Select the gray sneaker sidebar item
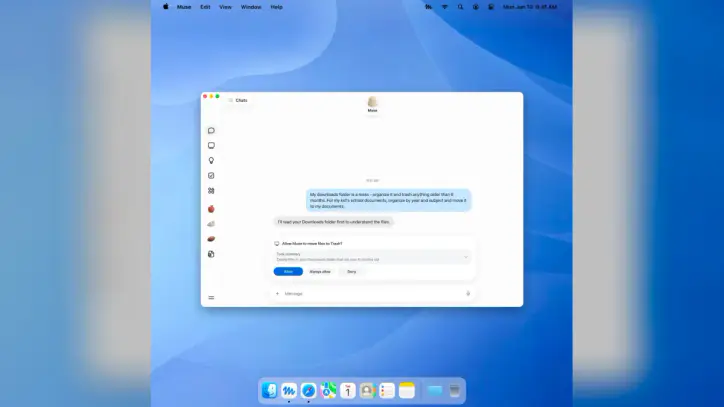Screen dimensions: 724x407 [211, 224]
